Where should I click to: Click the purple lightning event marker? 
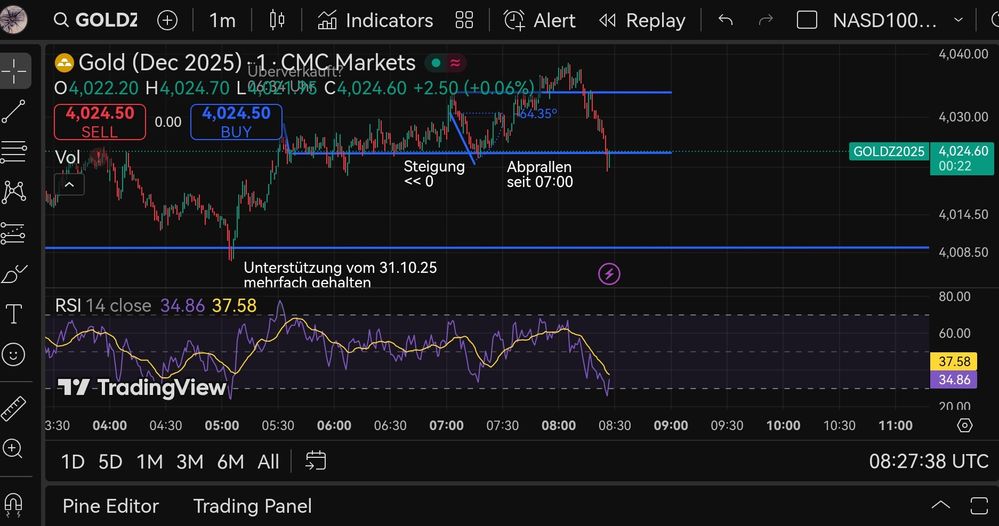pyautogui.click(x=609, y=274)
